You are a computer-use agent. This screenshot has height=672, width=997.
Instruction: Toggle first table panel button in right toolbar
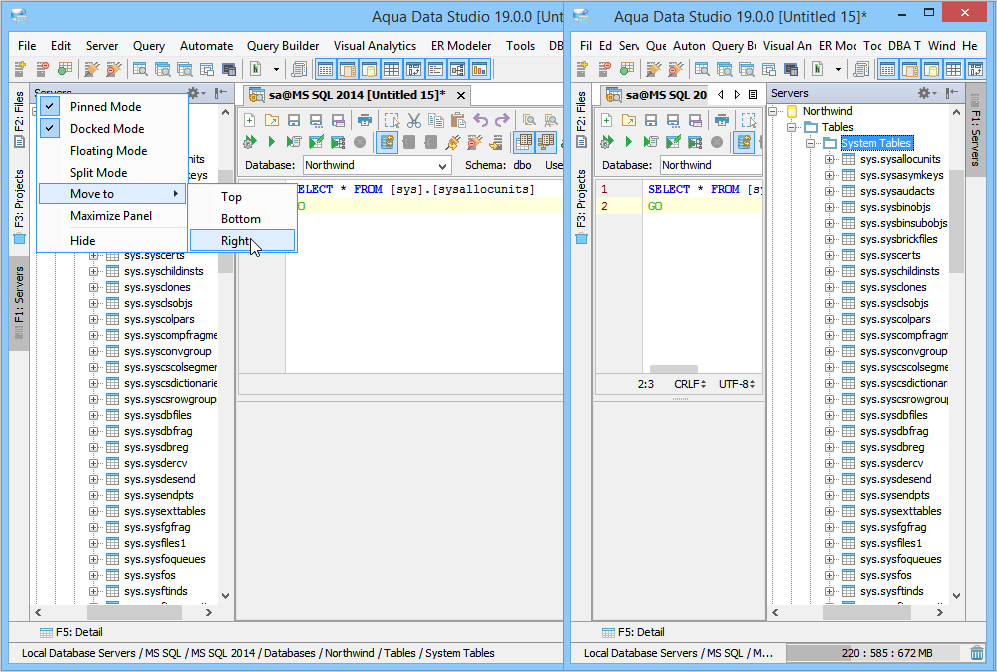point(887,69)
